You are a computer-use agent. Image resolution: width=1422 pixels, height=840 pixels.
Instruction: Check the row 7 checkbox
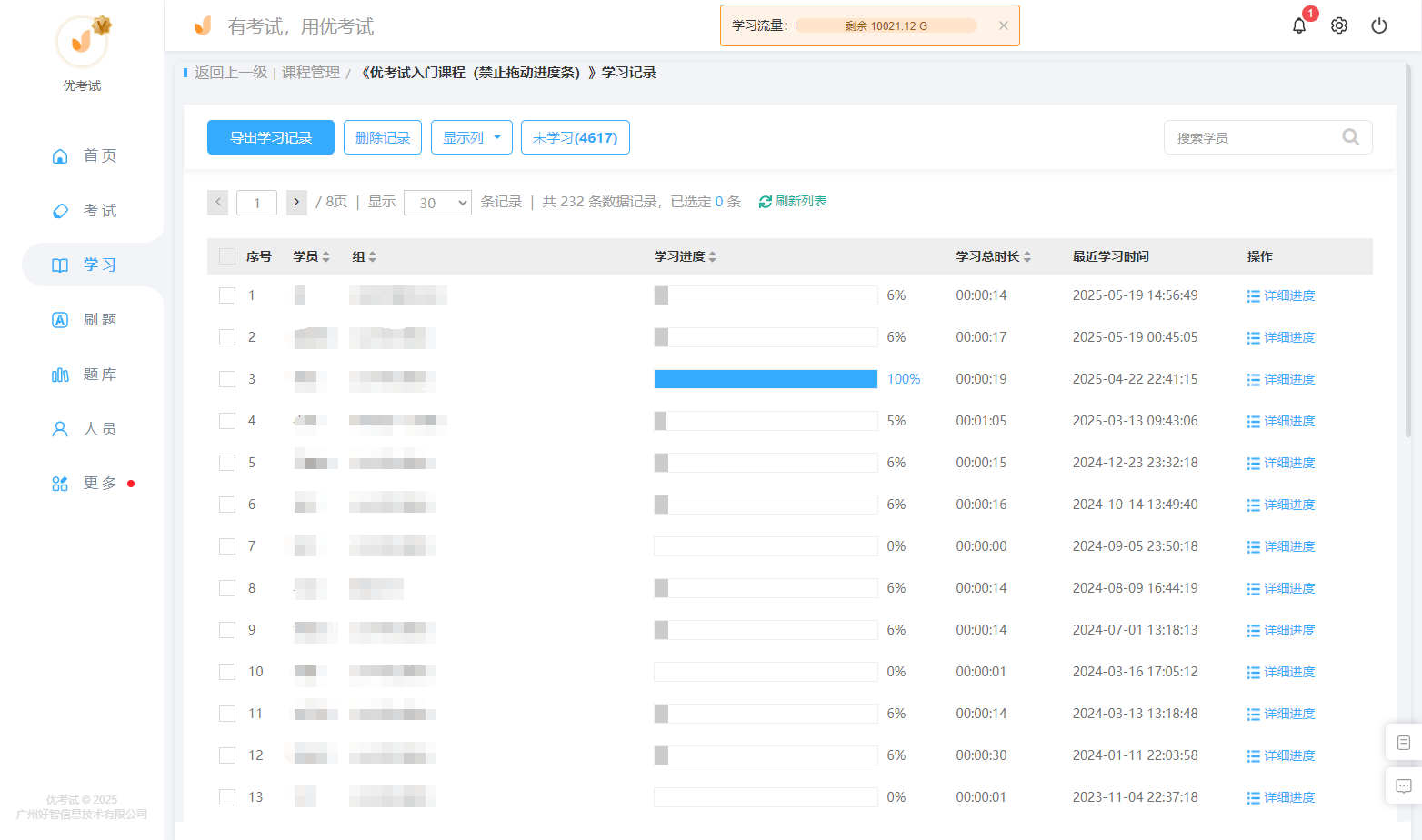[x=227, y=546]
